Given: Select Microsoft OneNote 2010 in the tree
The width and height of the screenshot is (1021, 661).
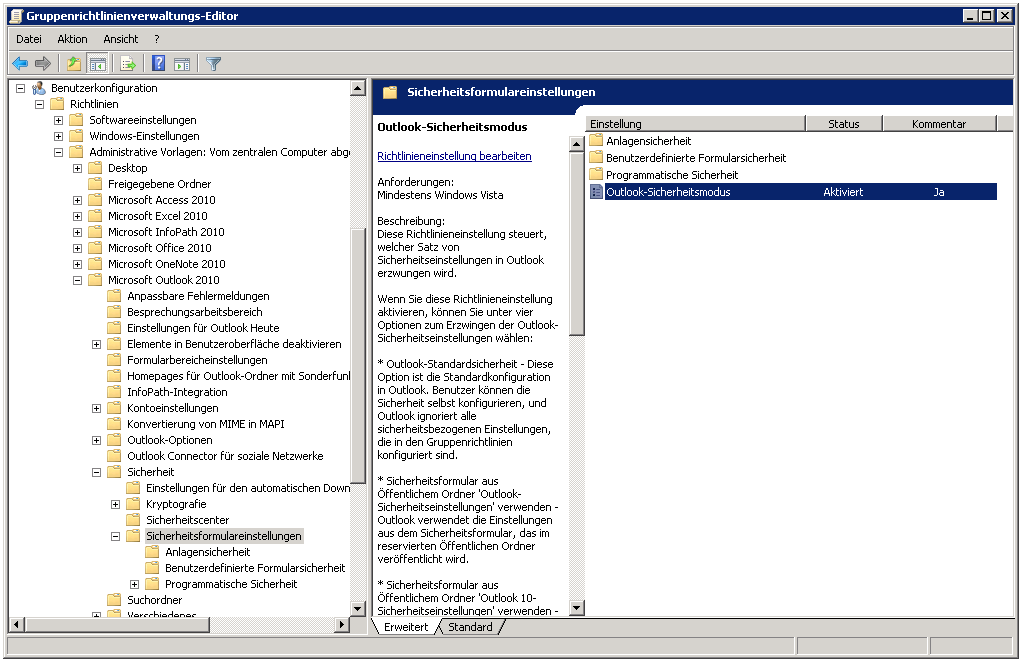Looking at the screenshot, I should 167,264.
